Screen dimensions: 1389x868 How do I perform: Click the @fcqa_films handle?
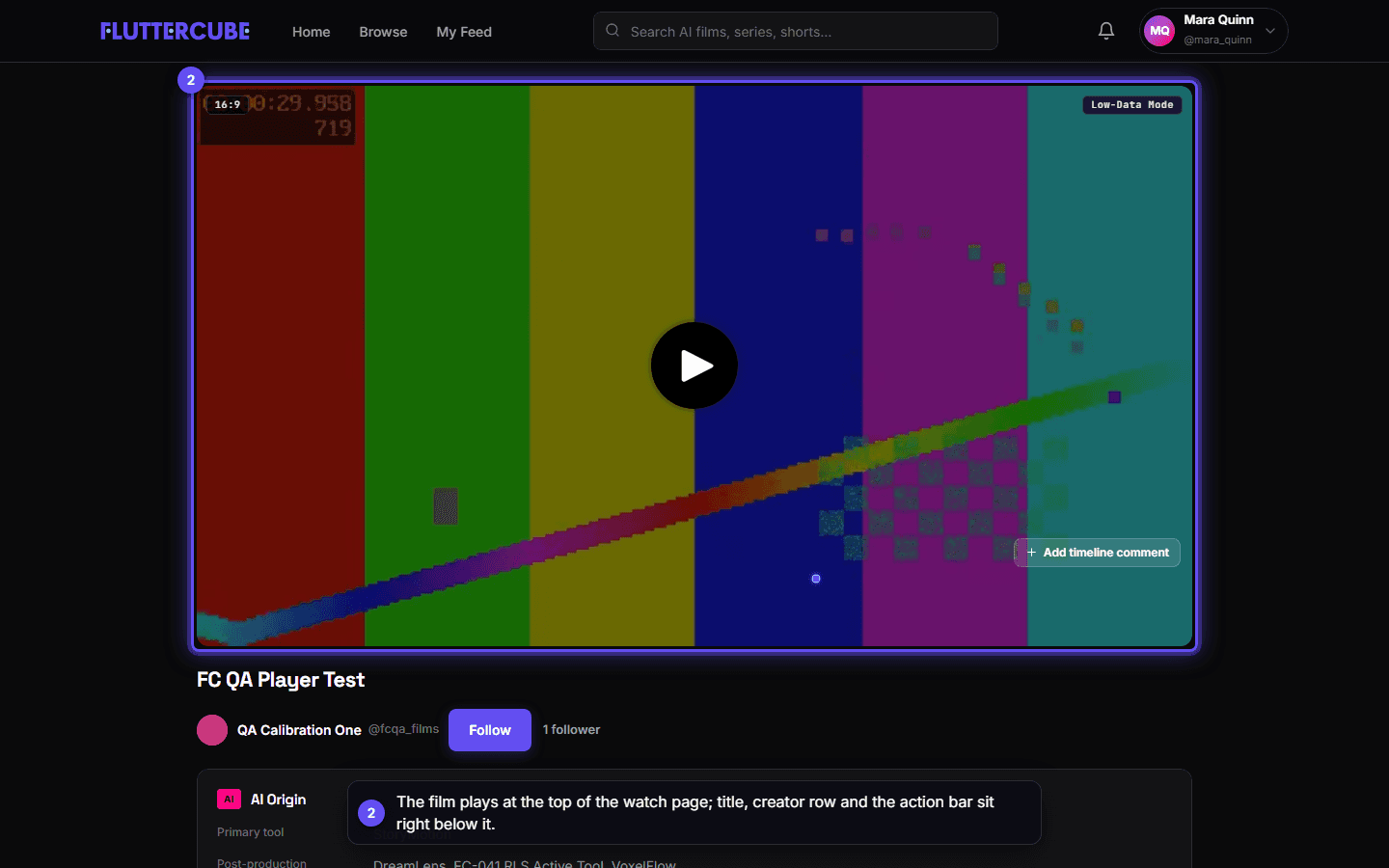pyautogui.click(x=403, y=729)
